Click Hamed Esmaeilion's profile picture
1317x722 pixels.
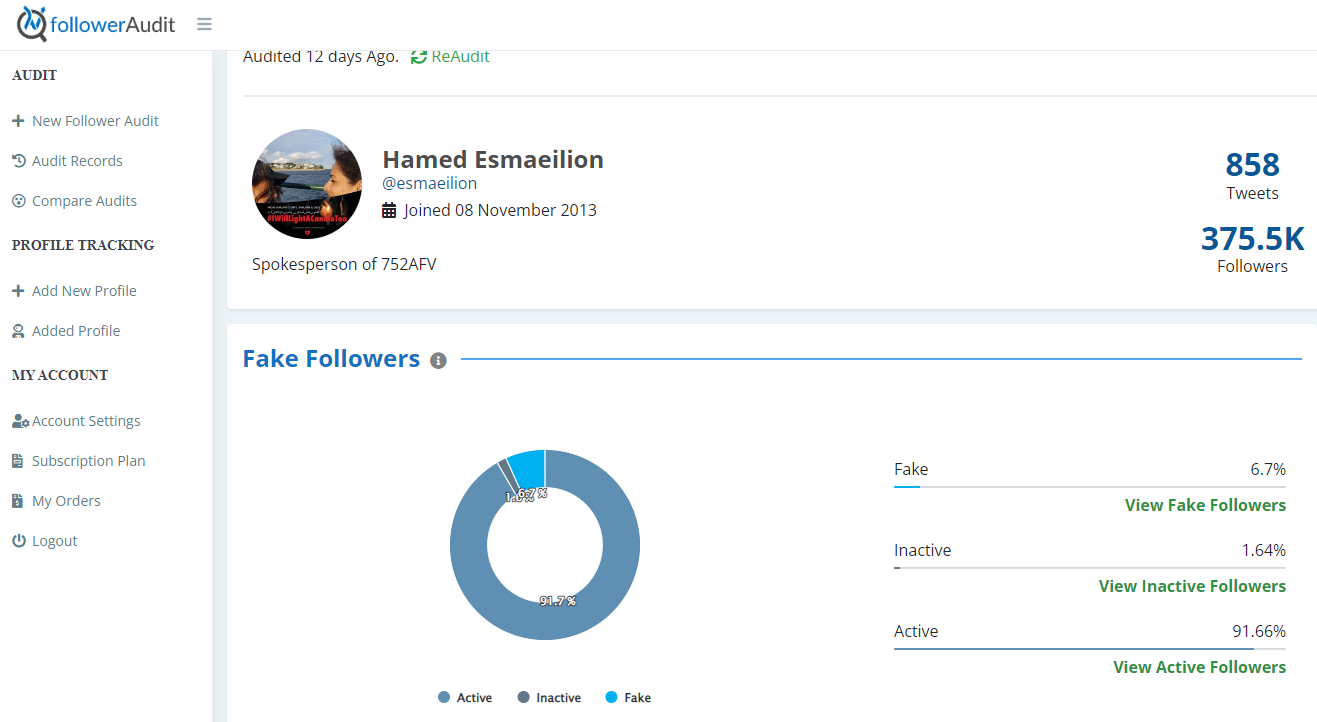pyautogui.click(x=307, y=184)
